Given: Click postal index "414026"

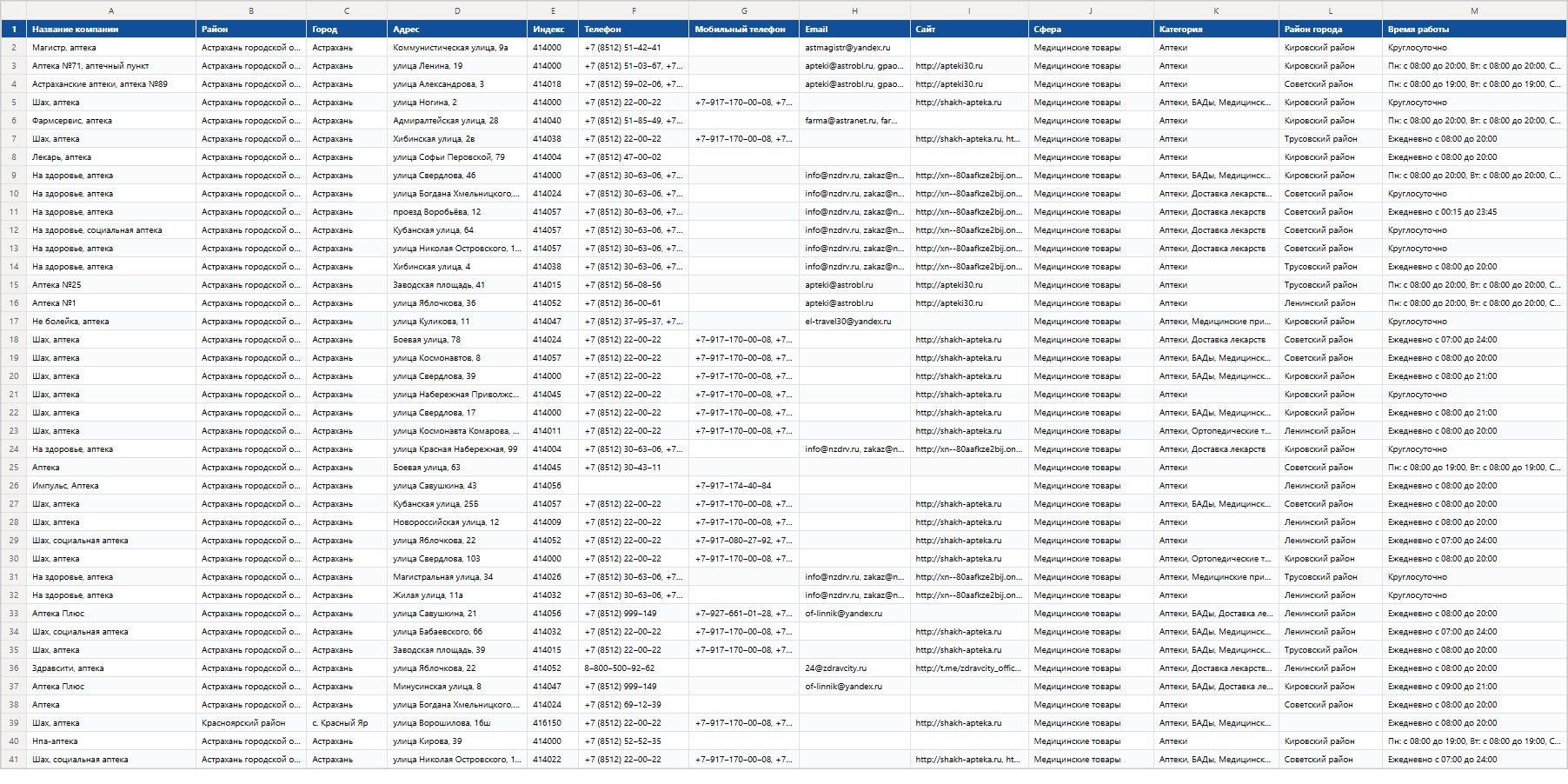Looking at the screenshot, I should [x=553, y=577].
